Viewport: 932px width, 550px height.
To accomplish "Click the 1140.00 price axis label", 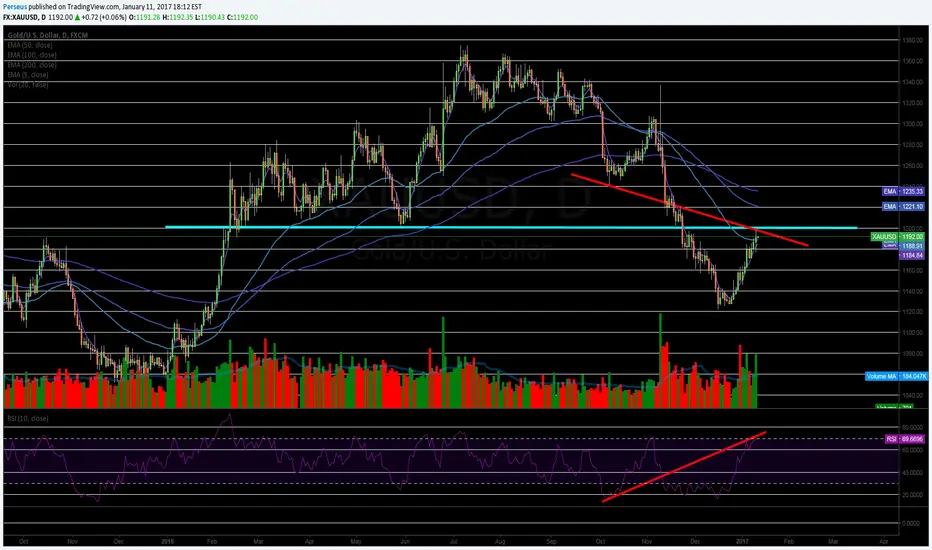I will tap(912, 291).
